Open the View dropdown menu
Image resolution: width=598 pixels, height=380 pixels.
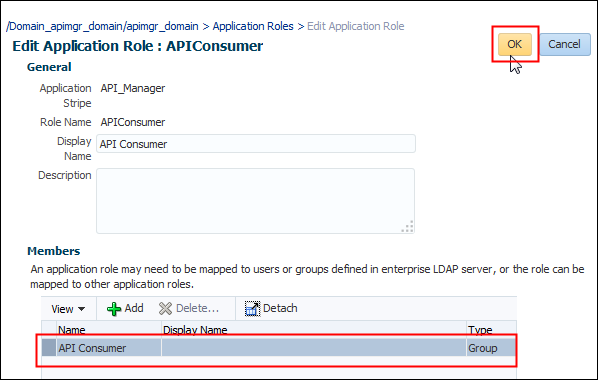pyautogui.click(x=68, y=309)
